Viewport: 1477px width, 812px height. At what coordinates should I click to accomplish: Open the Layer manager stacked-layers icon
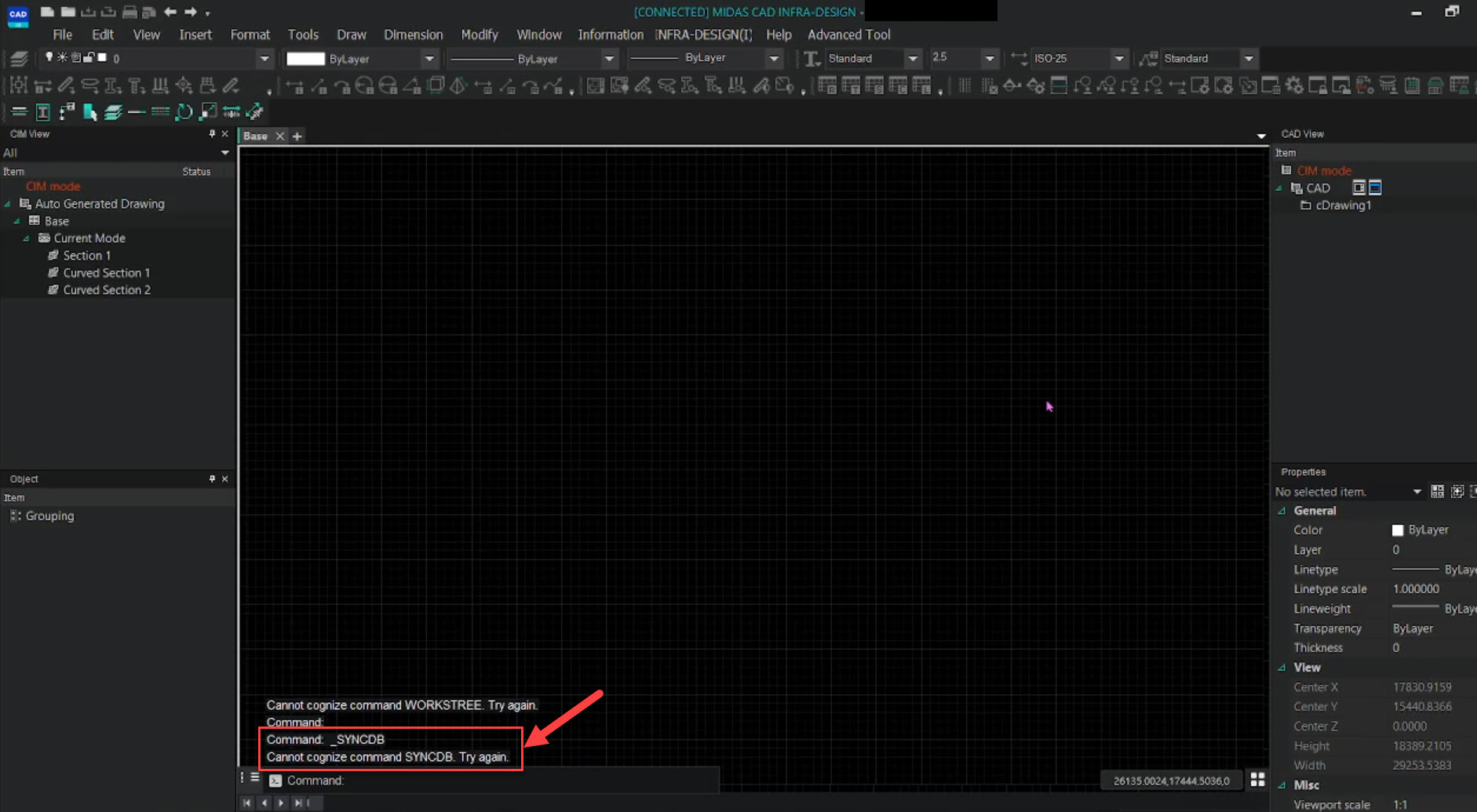(x=19, y=58)
